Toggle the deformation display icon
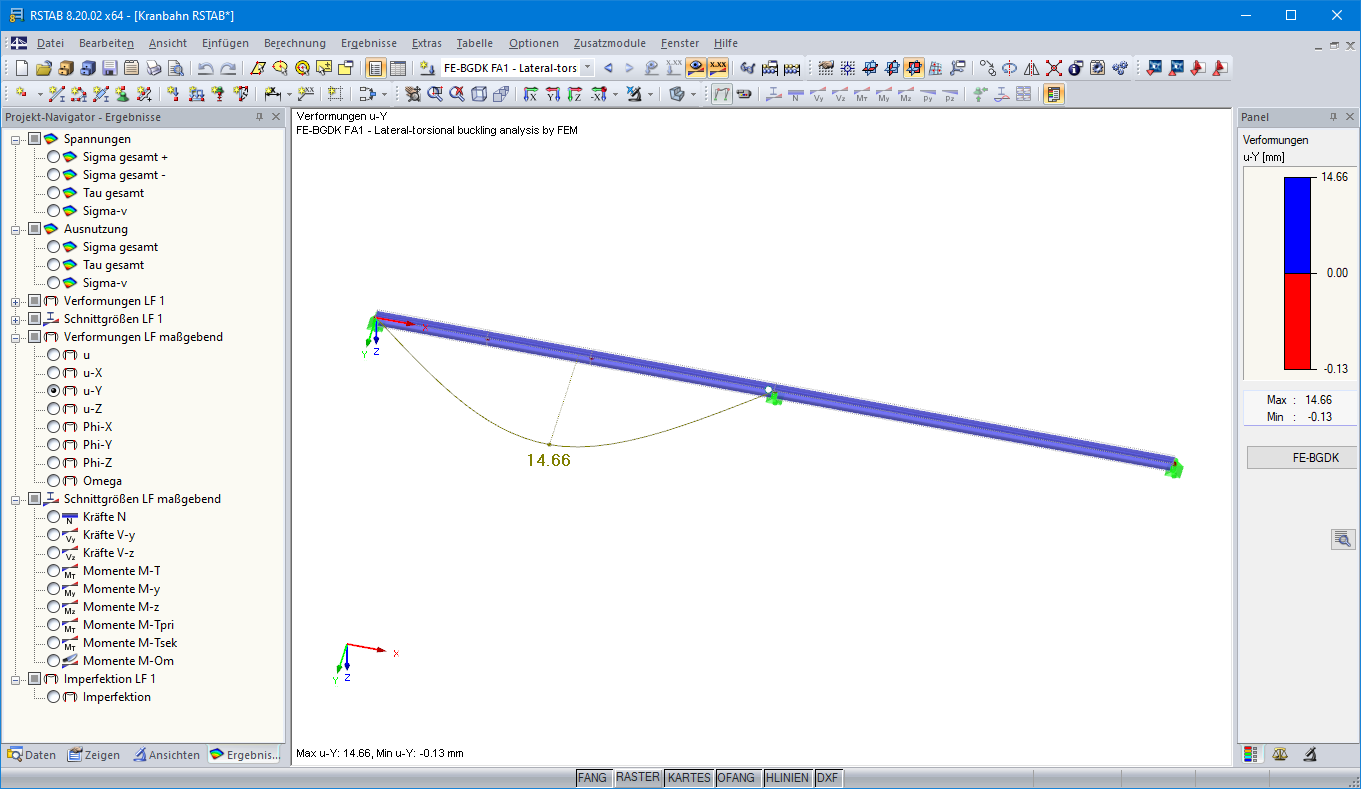The width and height of the screenshot is (1361, 789). (x=721, y=94)
